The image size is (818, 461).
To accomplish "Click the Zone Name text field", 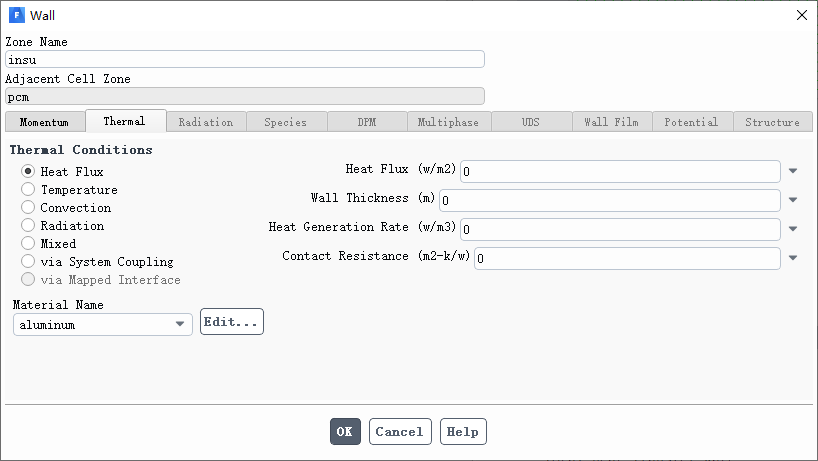I will click(x=245, y=59).
